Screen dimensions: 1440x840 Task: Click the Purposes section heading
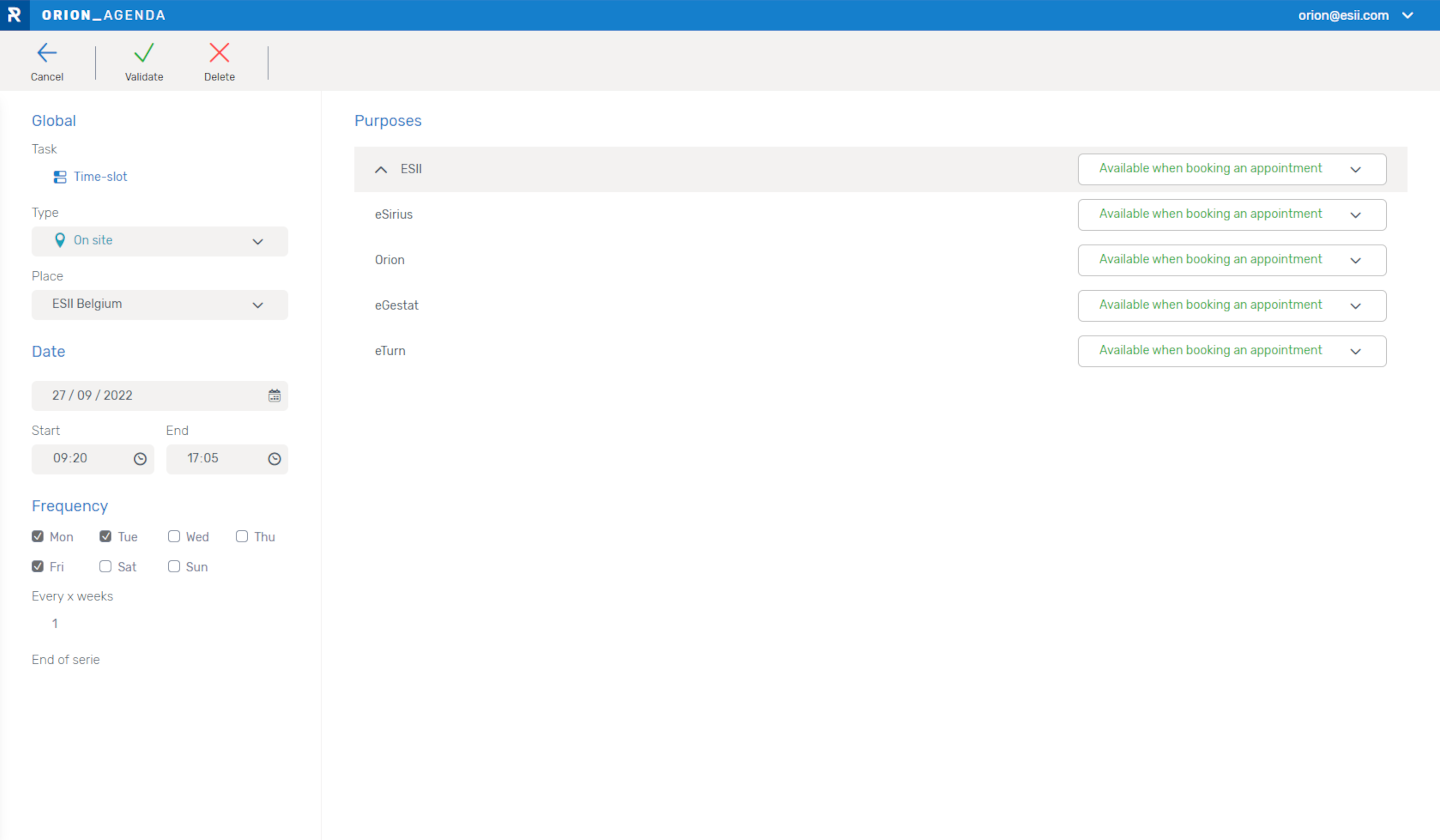pos(388,121)
